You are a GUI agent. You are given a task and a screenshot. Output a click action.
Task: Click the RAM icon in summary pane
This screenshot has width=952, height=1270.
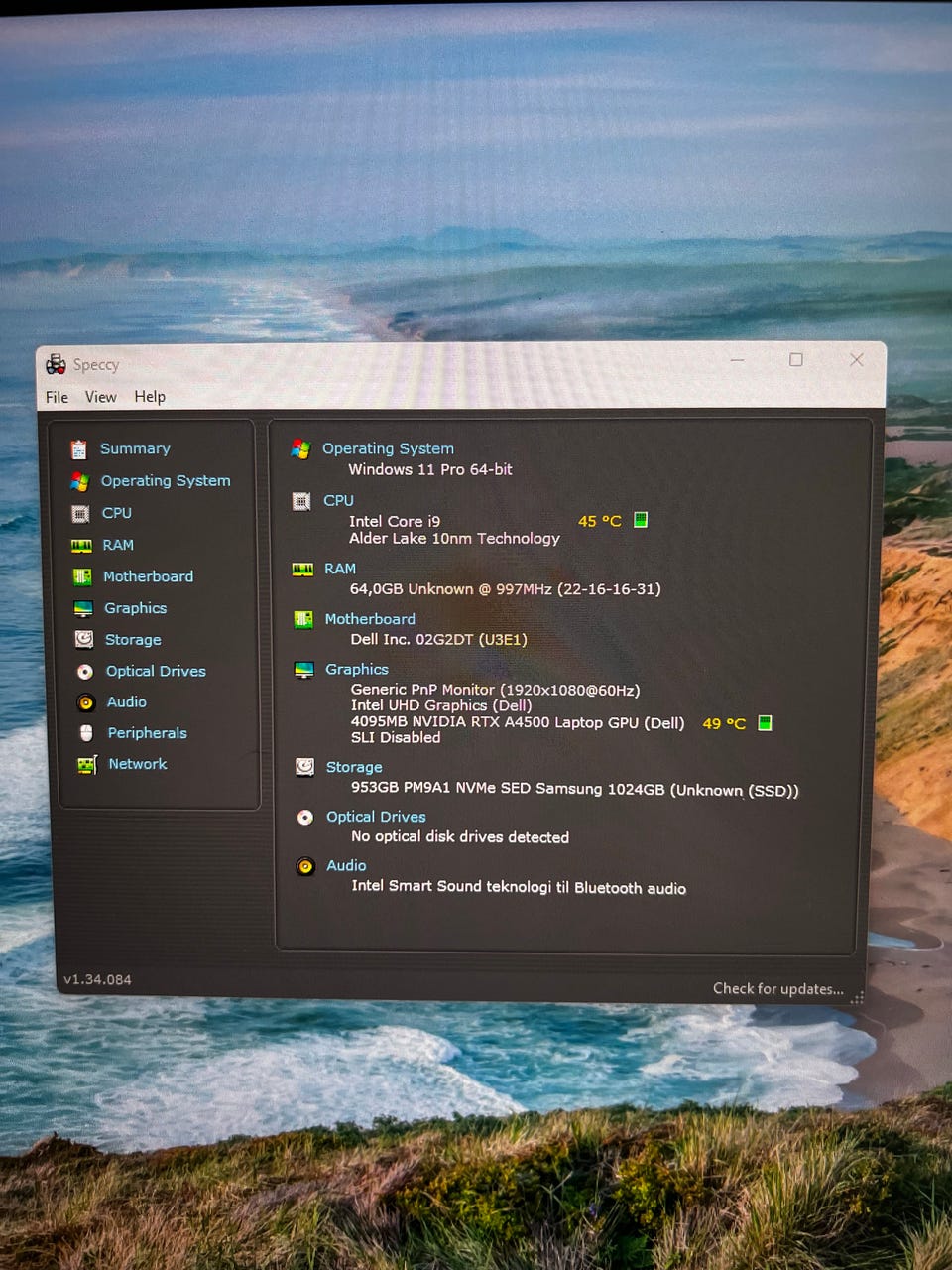pyautogui.click(x=302, y=570)
